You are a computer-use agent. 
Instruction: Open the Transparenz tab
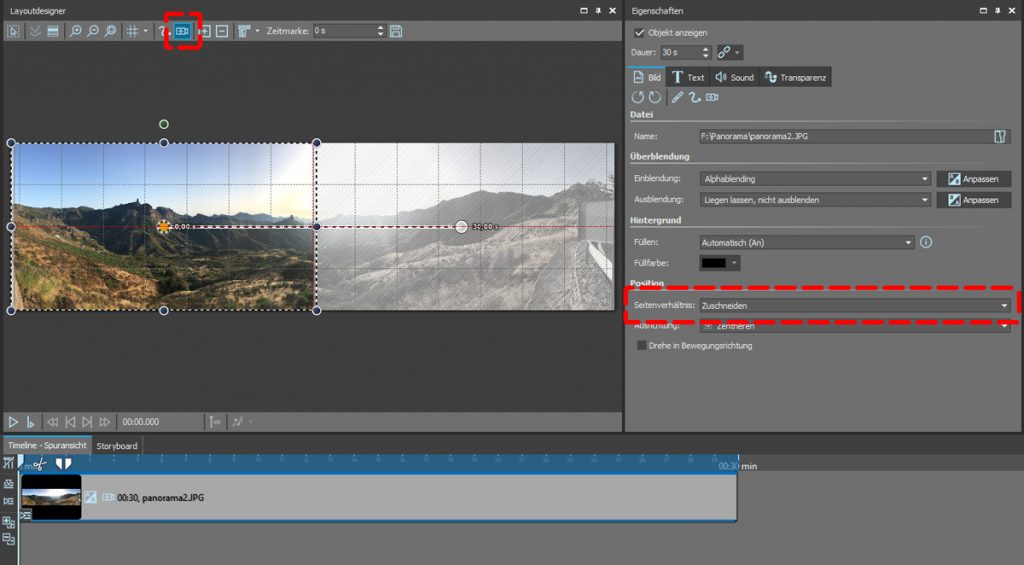click(x=796, y=77)
